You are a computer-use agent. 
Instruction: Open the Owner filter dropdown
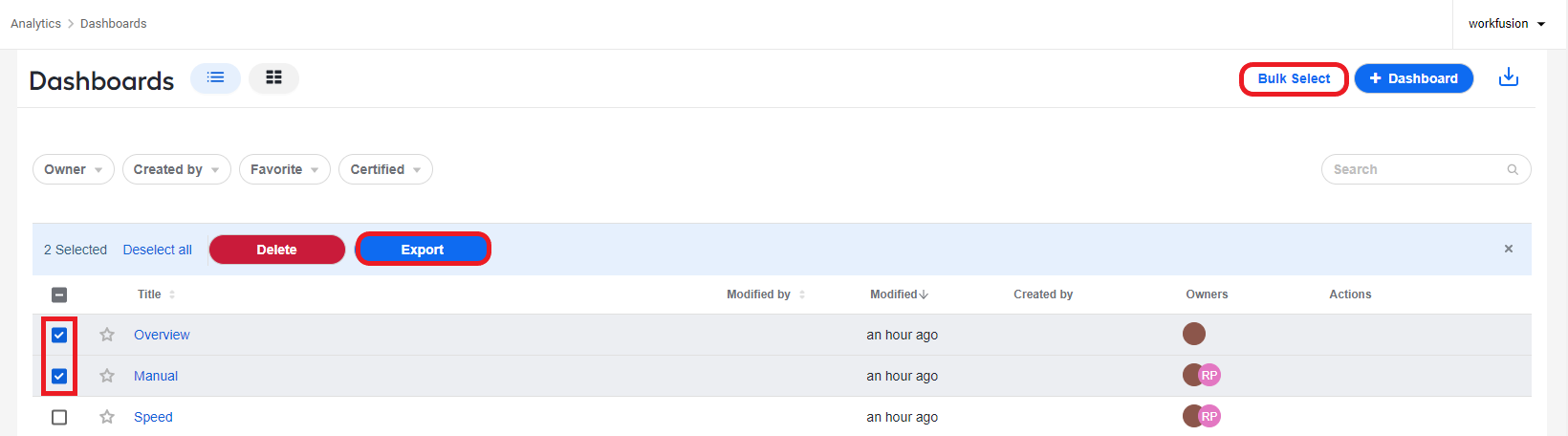pyautogui.click(x=74, y=169)
